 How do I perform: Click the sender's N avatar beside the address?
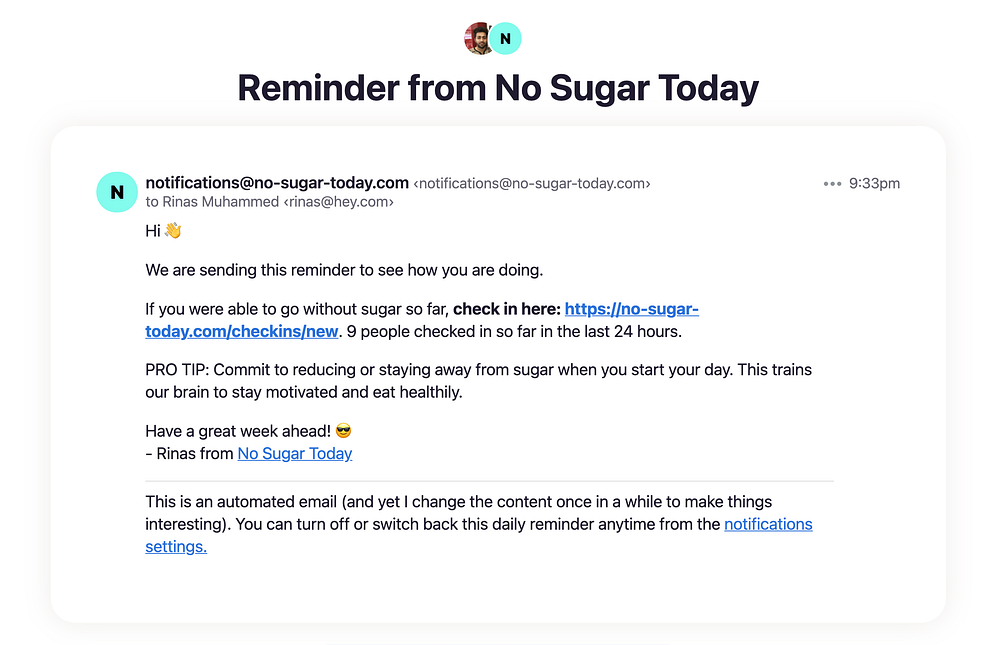pos(117,192)
